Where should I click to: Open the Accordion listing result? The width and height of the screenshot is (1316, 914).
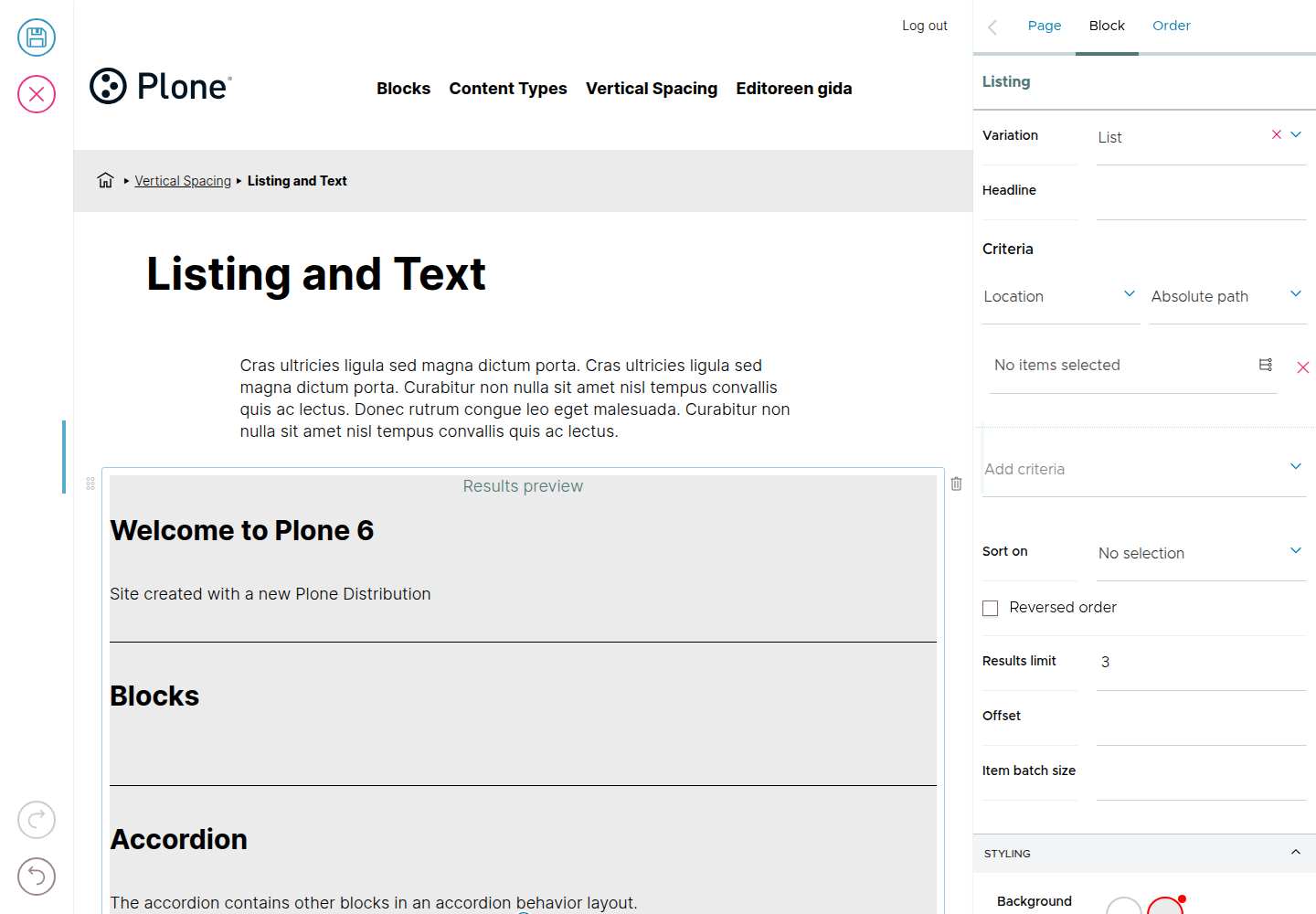[x=179, y=840]
